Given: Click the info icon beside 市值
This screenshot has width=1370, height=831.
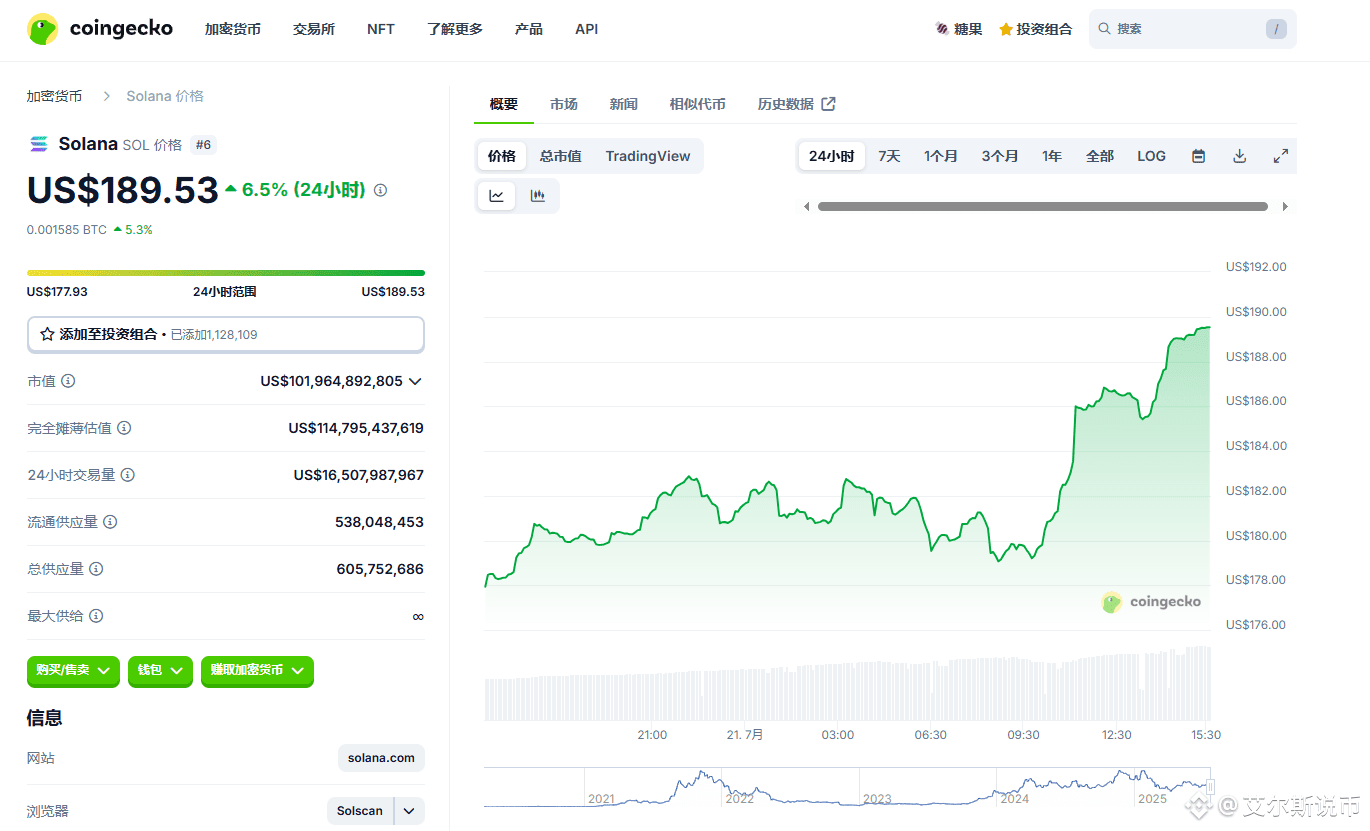Looking at the screenshot, I should click(x=68, y=381).
